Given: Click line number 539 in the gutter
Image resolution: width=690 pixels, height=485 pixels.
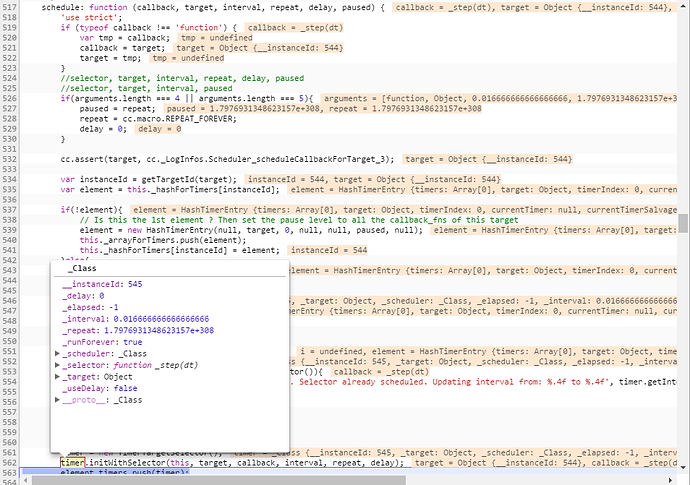Looking at the screenshot, I should [x=10, y=230].
